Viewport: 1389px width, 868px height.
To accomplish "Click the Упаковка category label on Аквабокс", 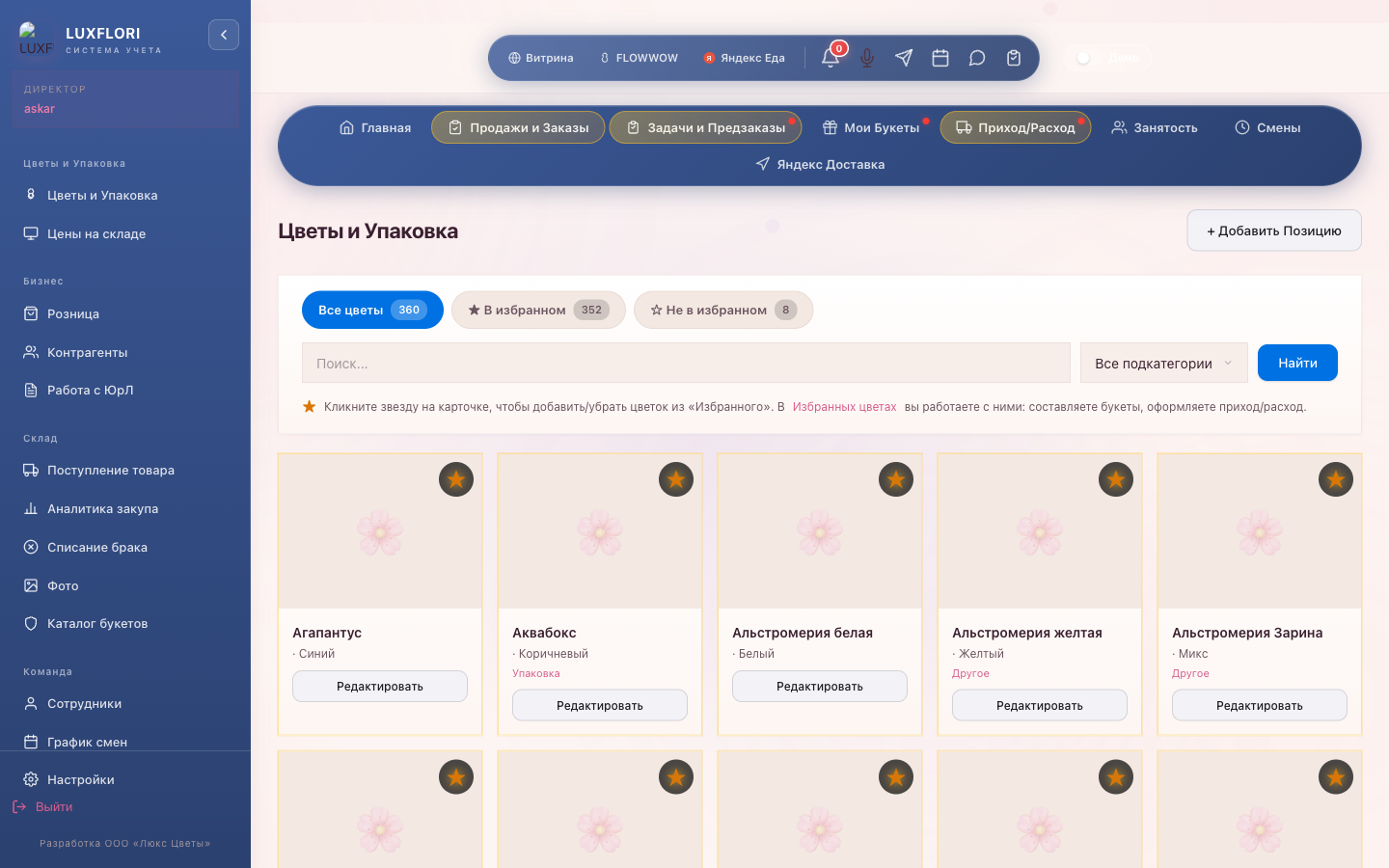I will pyautogui.click(x=536, y=673).
